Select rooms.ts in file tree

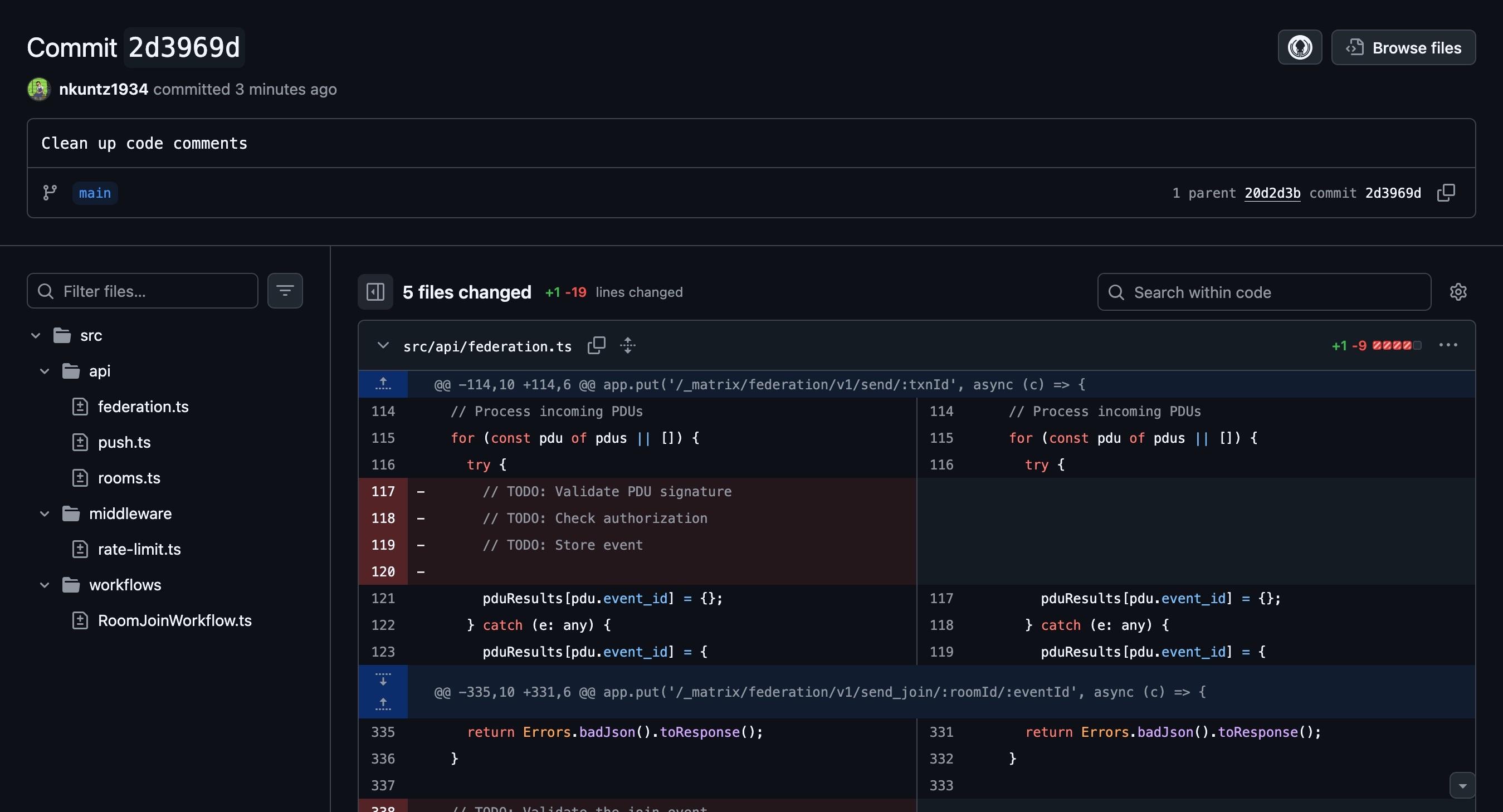tap(128, 478)
